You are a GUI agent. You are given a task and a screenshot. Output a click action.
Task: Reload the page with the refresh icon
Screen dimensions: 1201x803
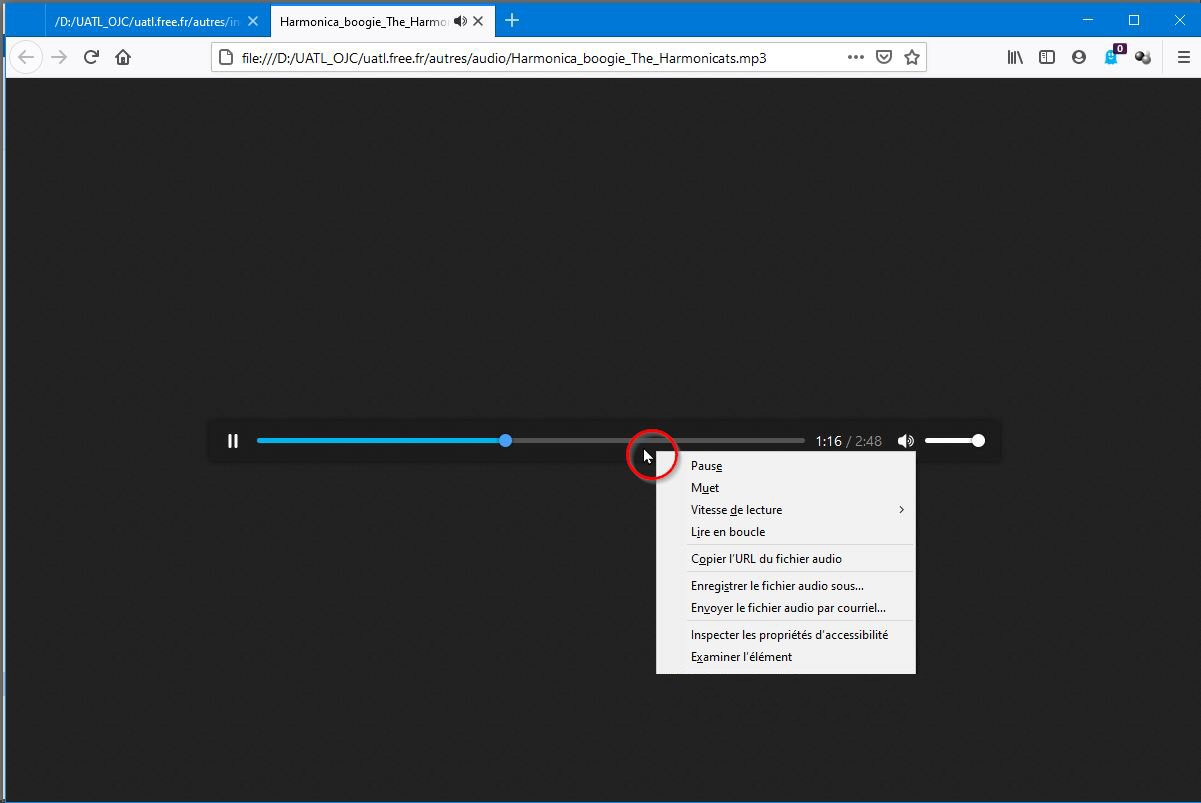(91, 57)
